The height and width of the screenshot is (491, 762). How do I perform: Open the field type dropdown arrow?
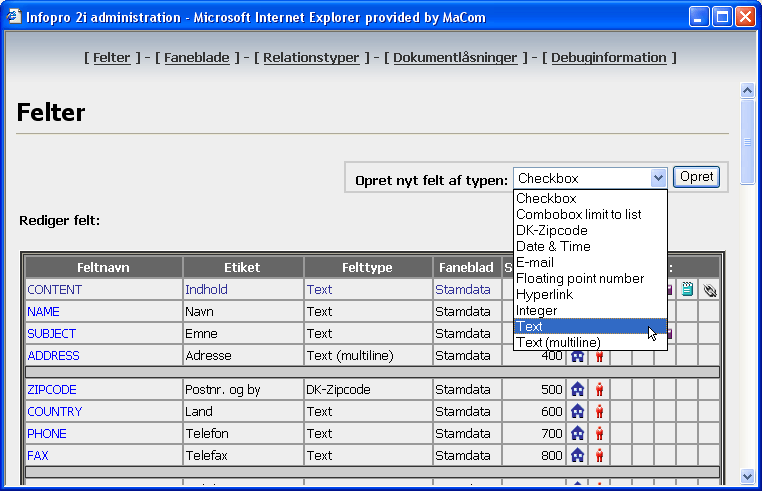pyautogui.click(x=658, y=178)
